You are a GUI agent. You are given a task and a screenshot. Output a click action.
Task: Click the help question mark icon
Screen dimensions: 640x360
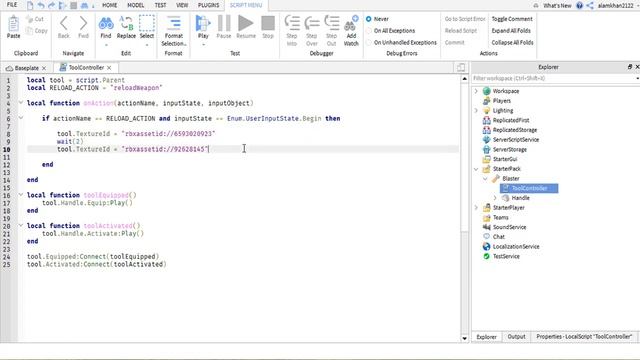[579, 5]
